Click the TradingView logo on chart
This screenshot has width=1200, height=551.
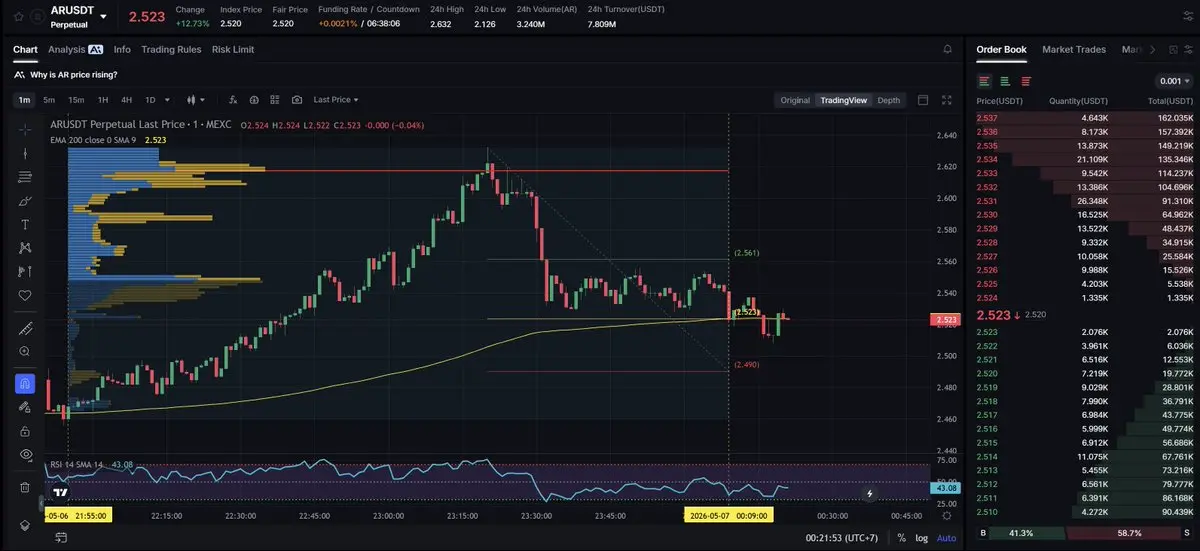pos(60,492)
